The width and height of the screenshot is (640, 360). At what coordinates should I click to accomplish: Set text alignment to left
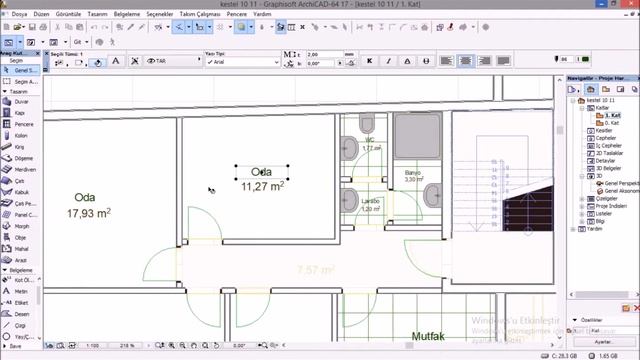click(x=446, y=61)
